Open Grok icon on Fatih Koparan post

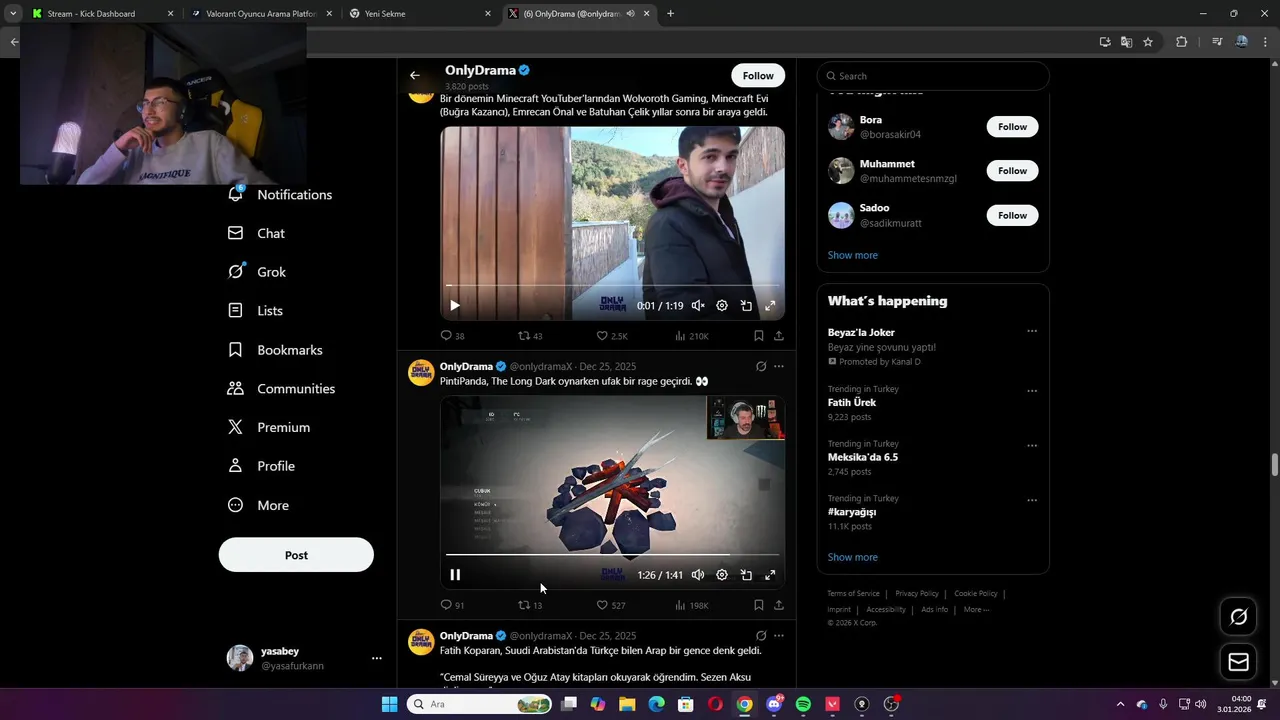point(761,636)
